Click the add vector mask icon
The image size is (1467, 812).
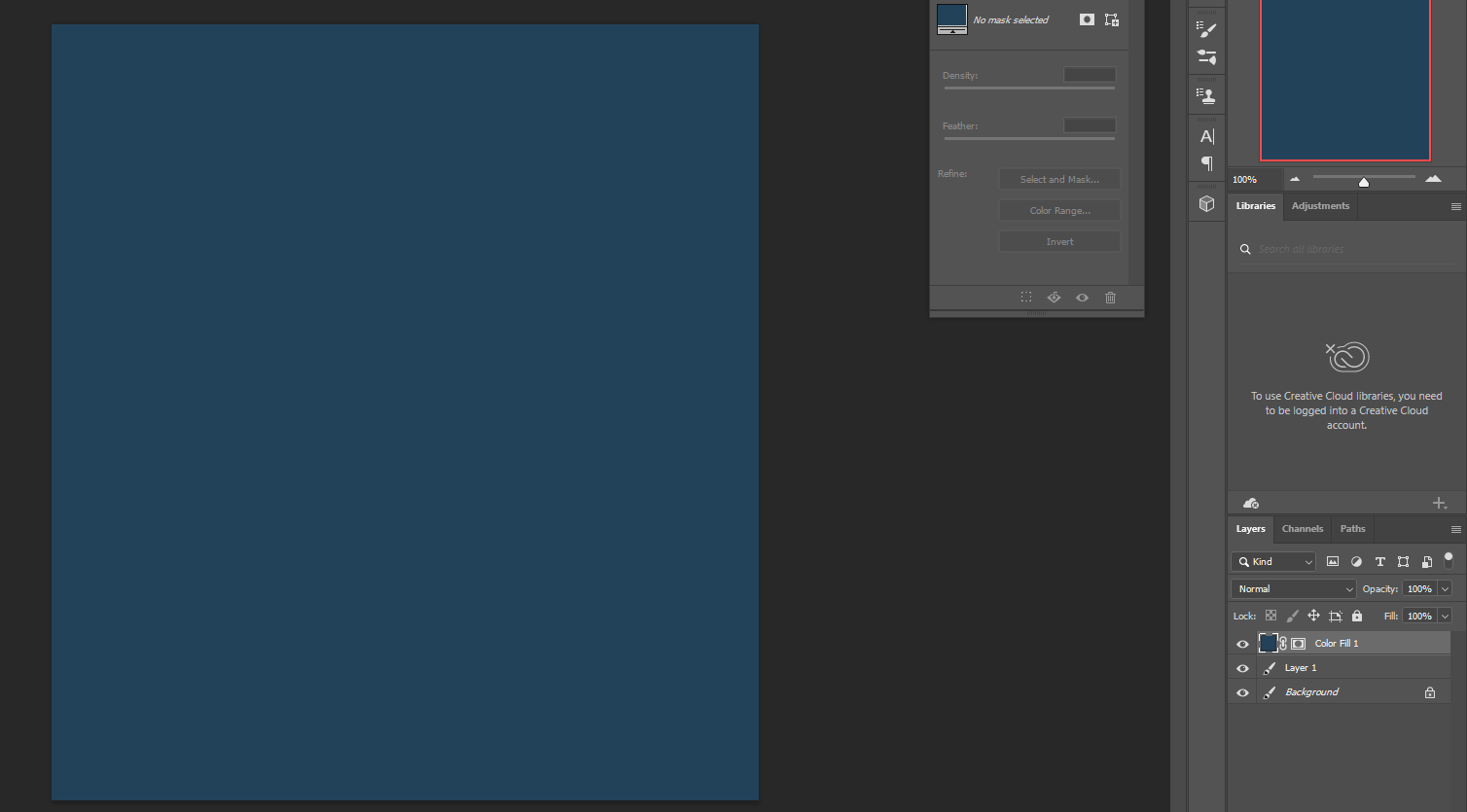click(x=1111, y=19)
